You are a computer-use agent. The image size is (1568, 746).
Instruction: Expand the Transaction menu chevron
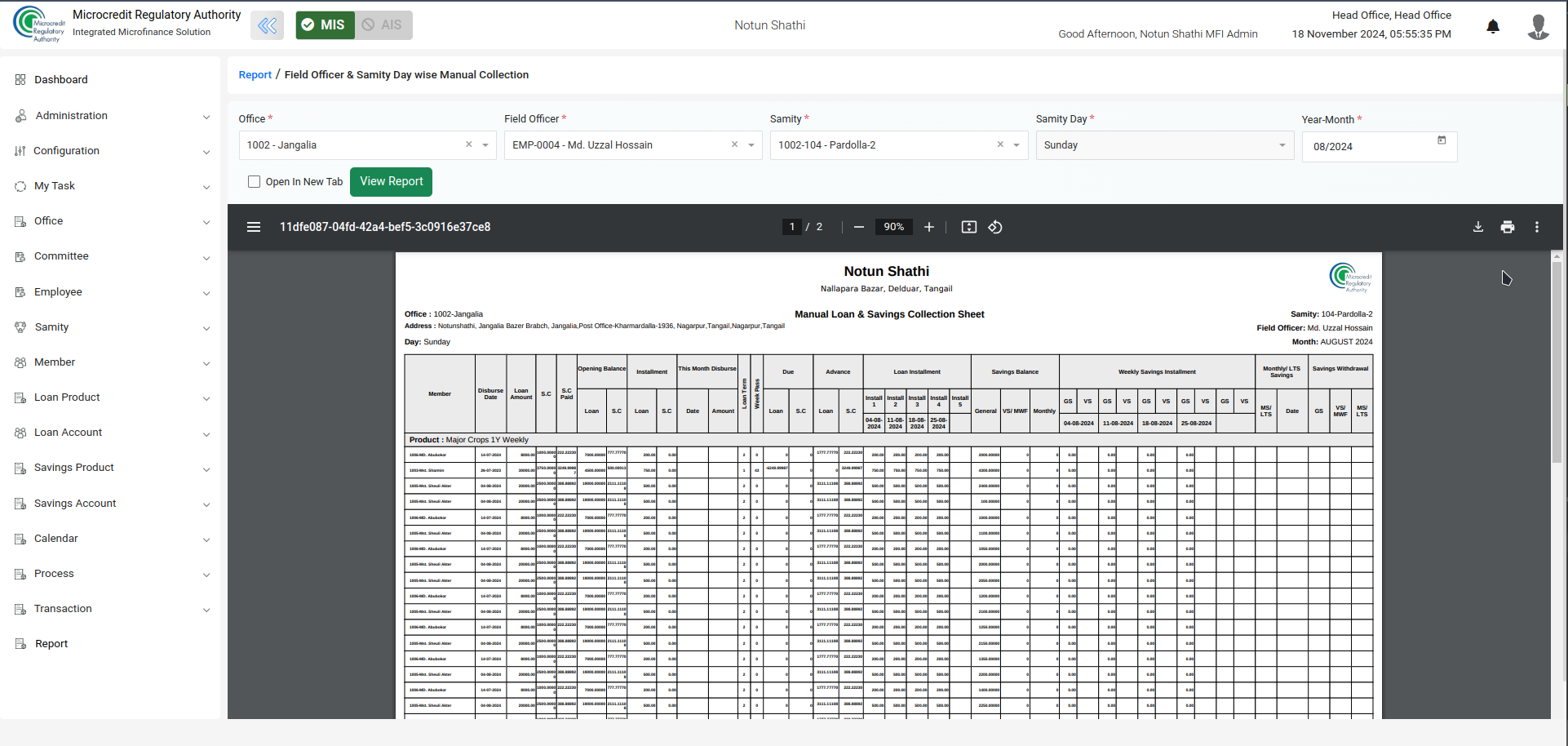(206, 610)
